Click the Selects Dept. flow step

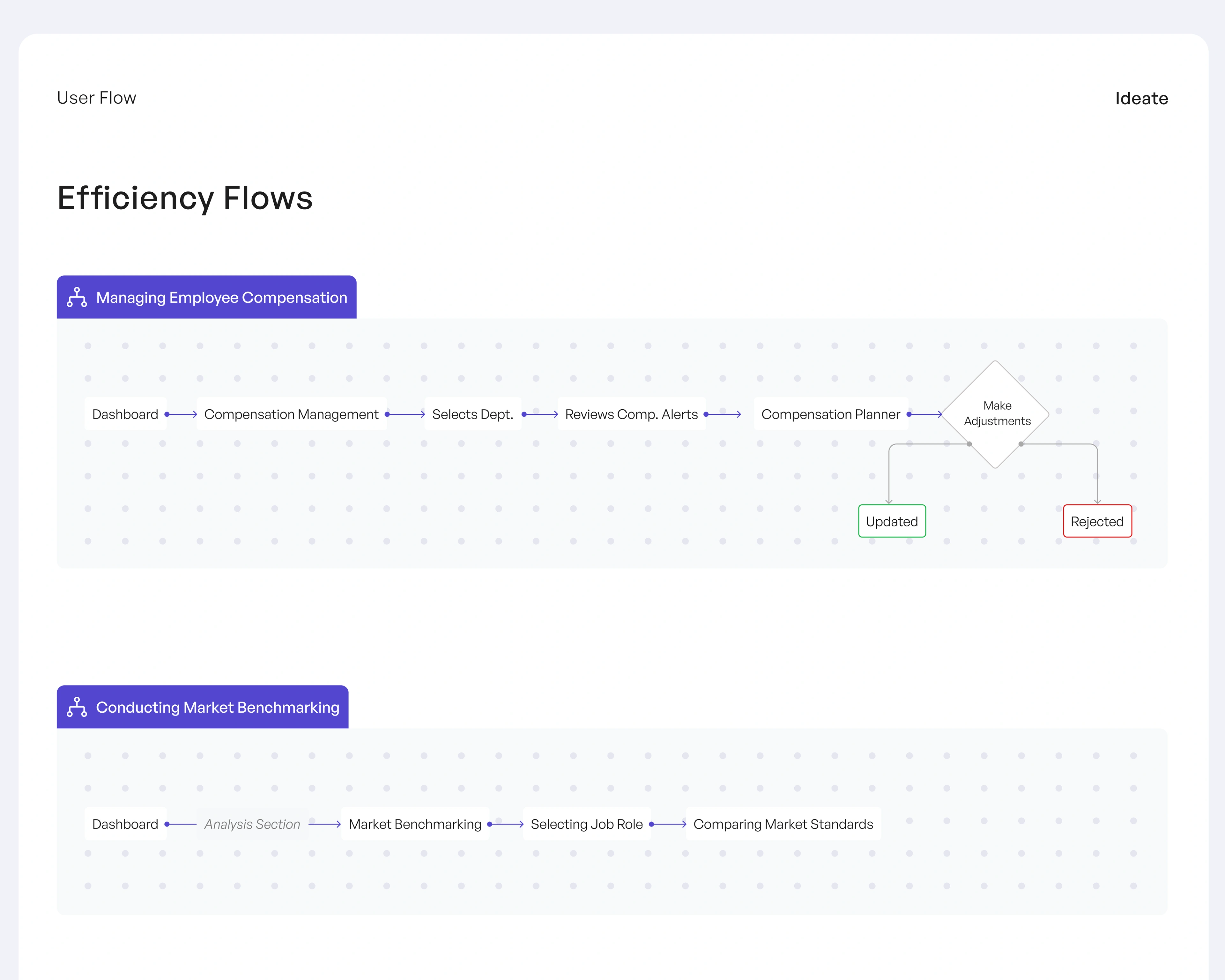pyautogui.click(x=472, y=414)
